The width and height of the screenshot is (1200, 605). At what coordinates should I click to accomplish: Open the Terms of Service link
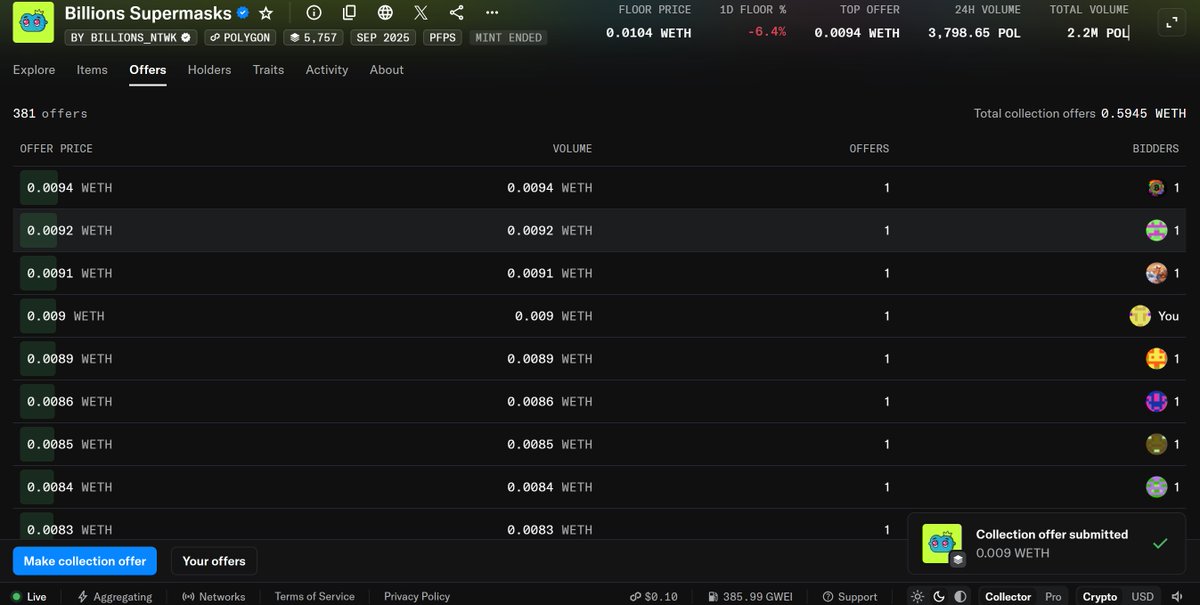click(315, 596)
